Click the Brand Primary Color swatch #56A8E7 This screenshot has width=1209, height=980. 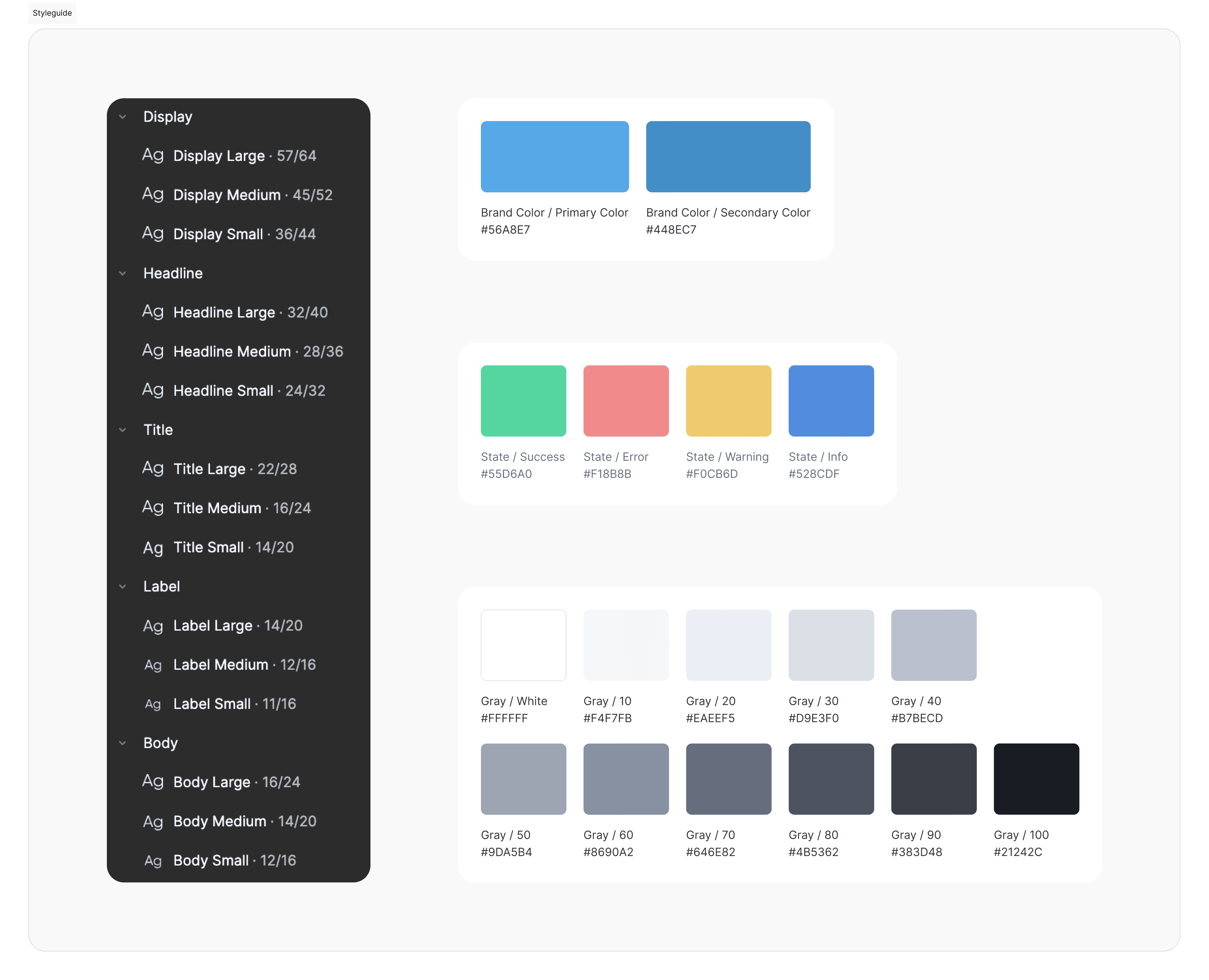[x=555, y=156]
